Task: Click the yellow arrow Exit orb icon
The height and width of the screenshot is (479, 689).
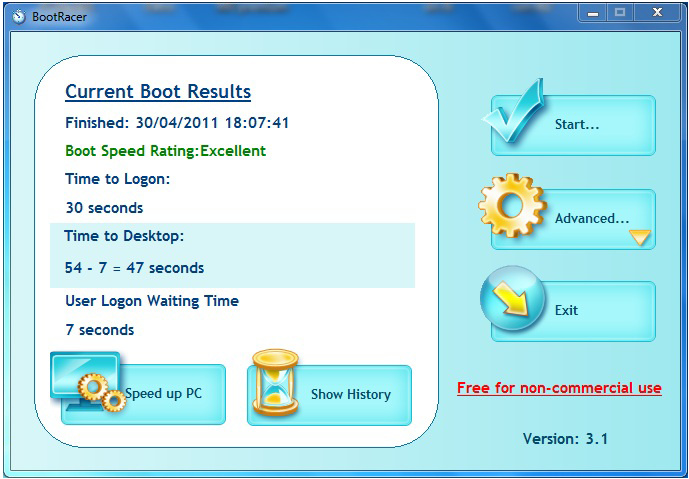Action: (513, 298)
